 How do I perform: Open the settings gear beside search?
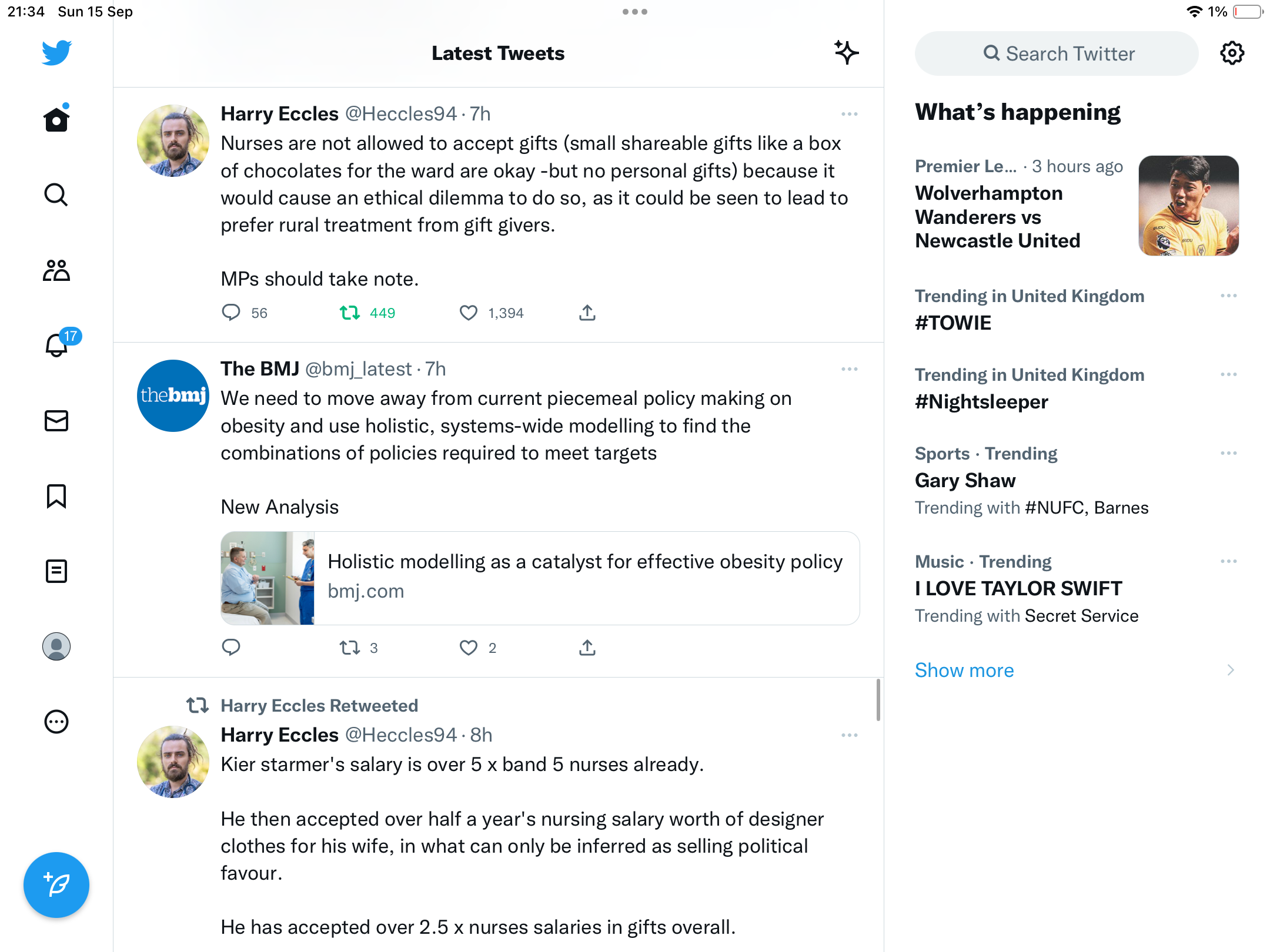[x=1232, y=53]
